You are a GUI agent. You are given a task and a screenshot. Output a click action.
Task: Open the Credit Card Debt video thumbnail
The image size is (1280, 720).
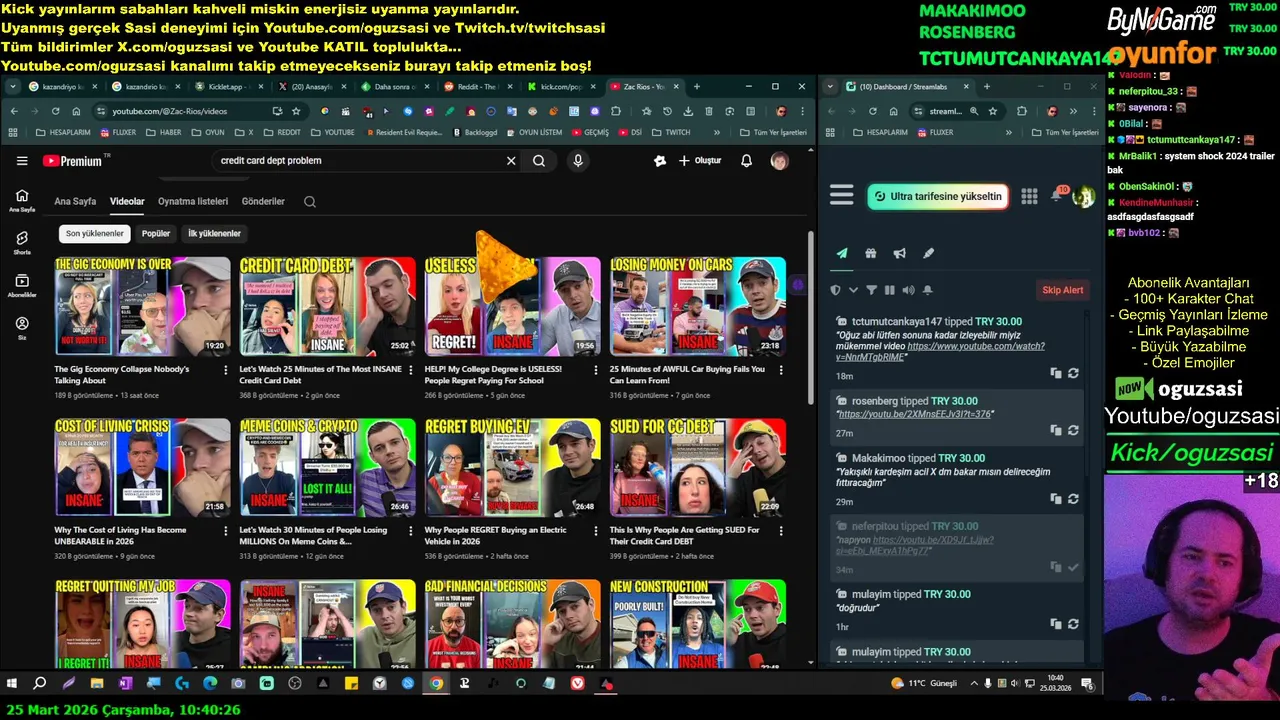coord(327,306)
